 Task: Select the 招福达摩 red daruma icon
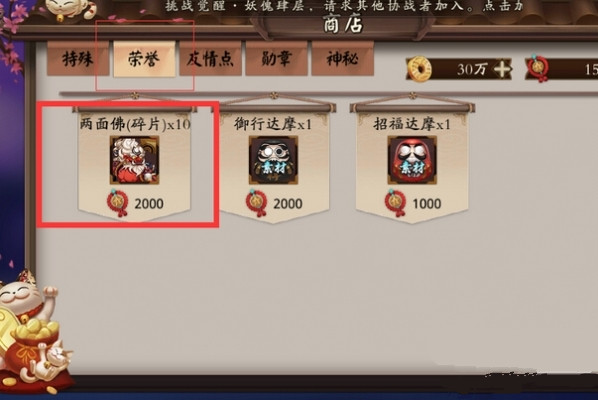(412, 160)
